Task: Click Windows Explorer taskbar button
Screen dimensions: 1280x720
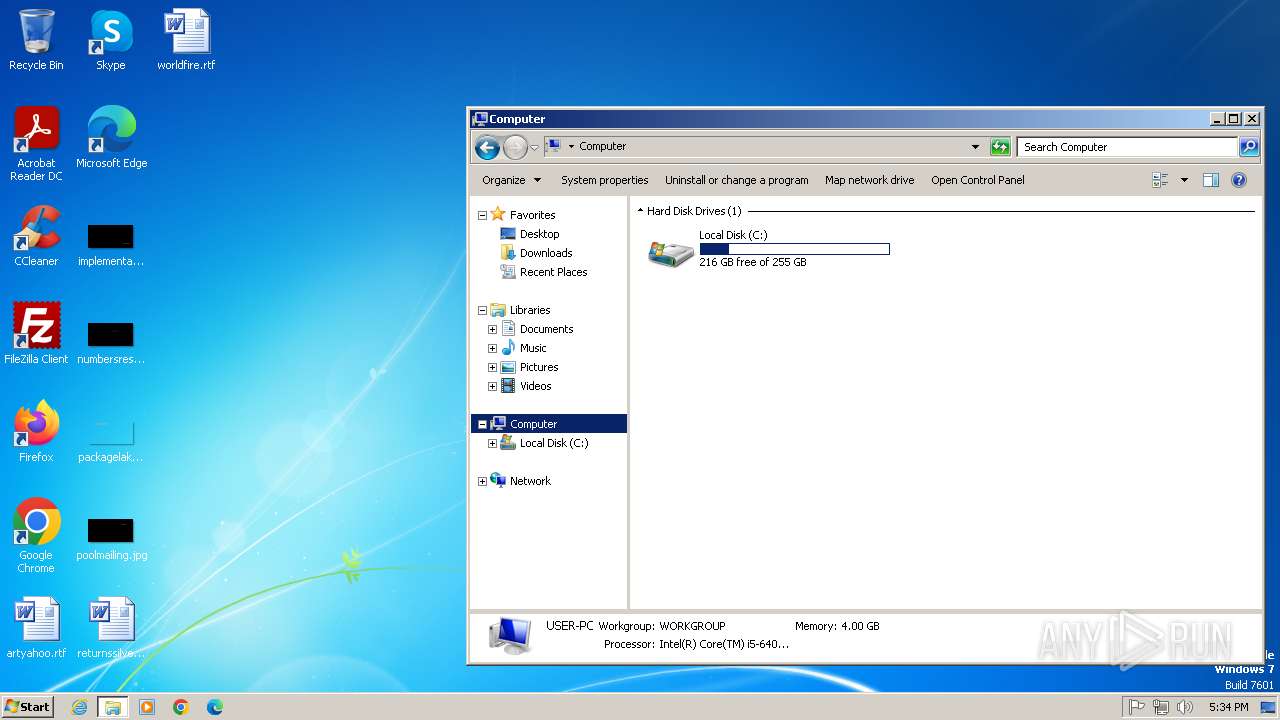Action: (113, 707)
